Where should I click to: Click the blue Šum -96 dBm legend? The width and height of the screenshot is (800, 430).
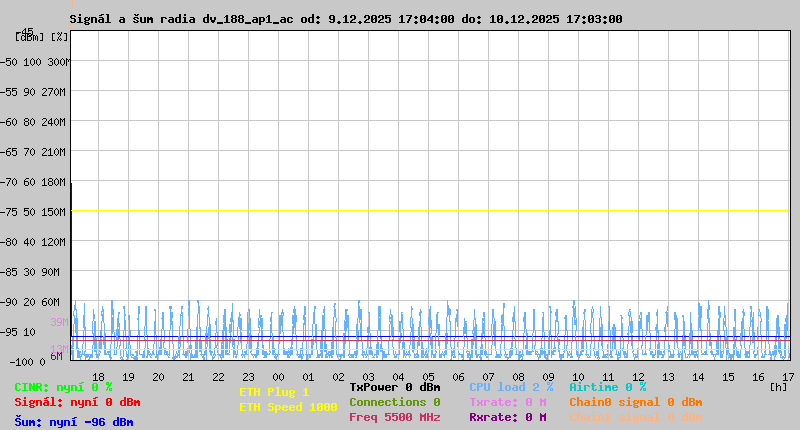(73, 422)
